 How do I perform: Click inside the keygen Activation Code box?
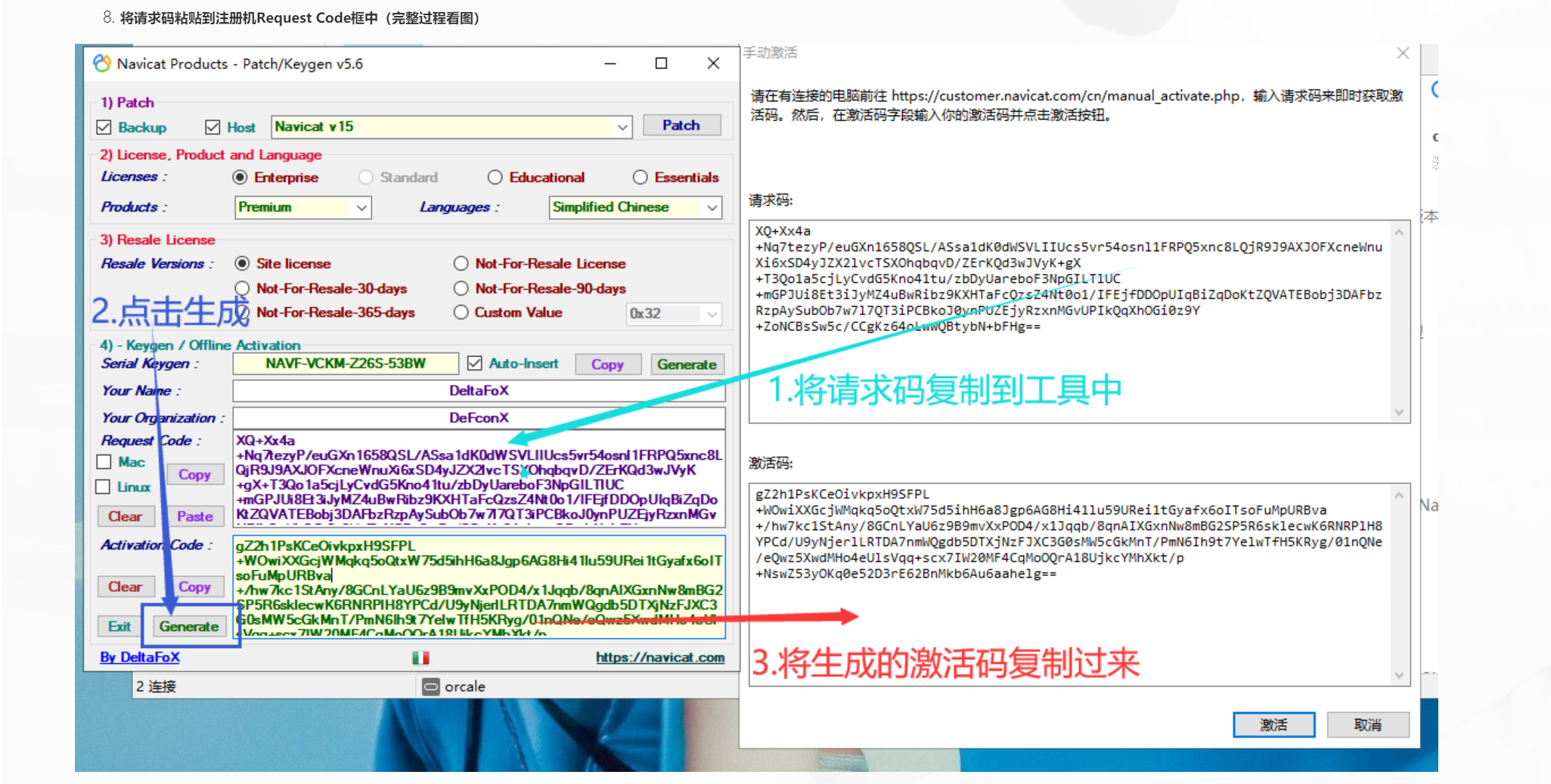point(479,587)
